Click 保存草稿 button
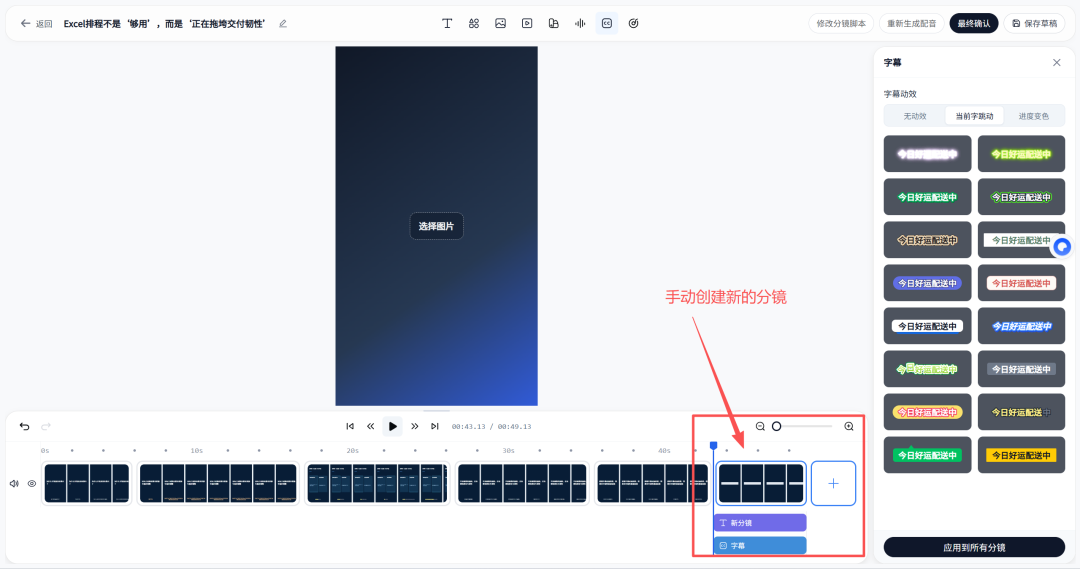 1035,23
